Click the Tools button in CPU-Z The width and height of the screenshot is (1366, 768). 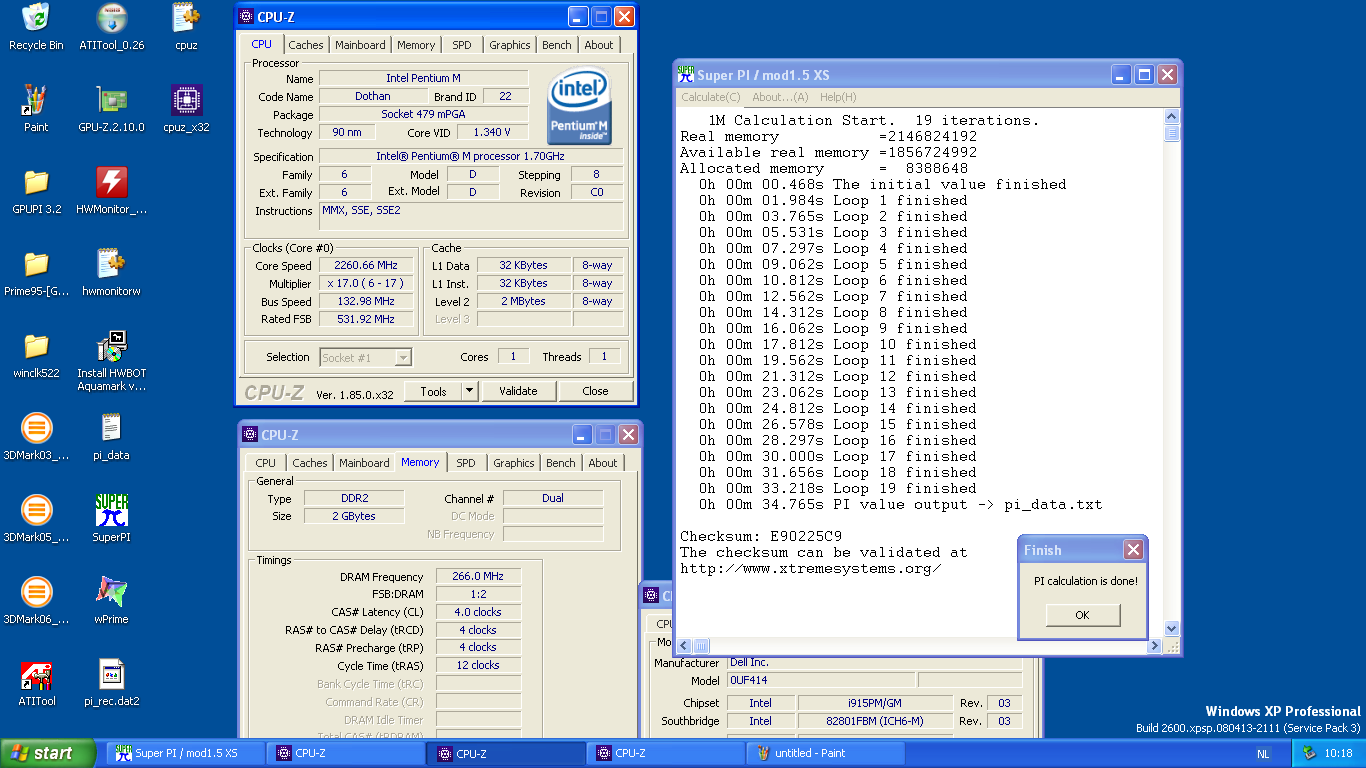point(433,391)
